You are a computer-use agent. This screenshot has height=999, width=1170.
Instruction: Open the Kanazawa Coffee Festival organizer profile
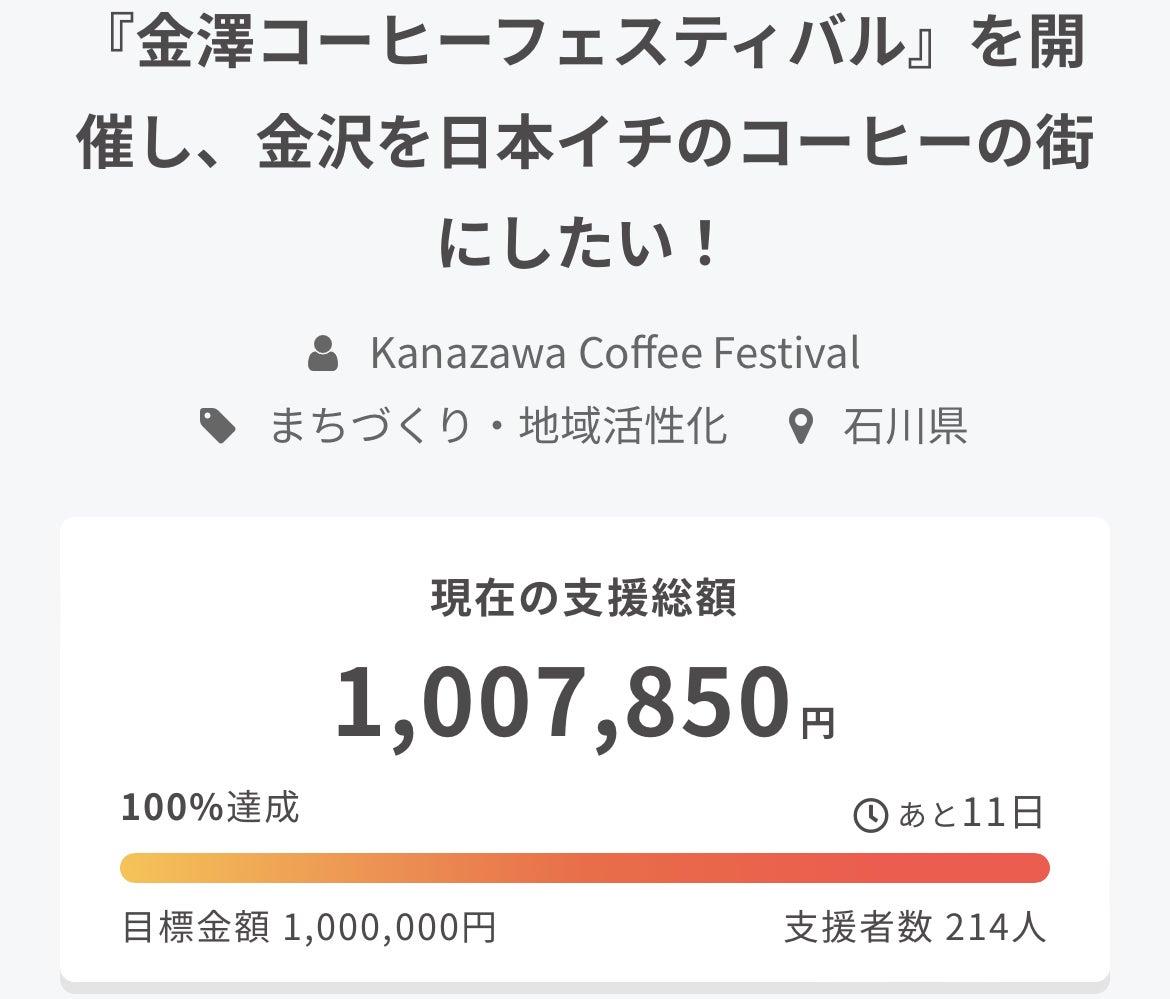click(614, 353)
